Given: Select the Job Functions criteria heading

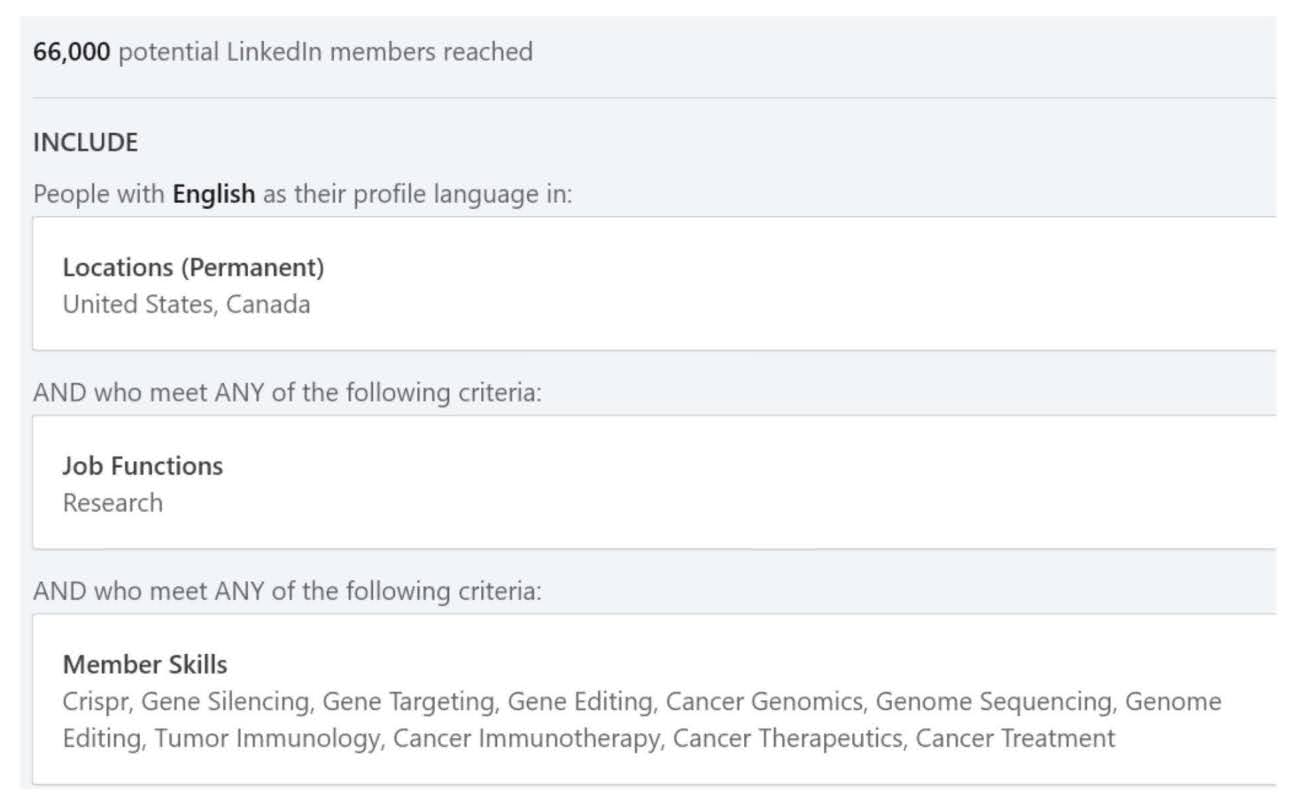Looking at the screenshot, I should tap(142, 466).
